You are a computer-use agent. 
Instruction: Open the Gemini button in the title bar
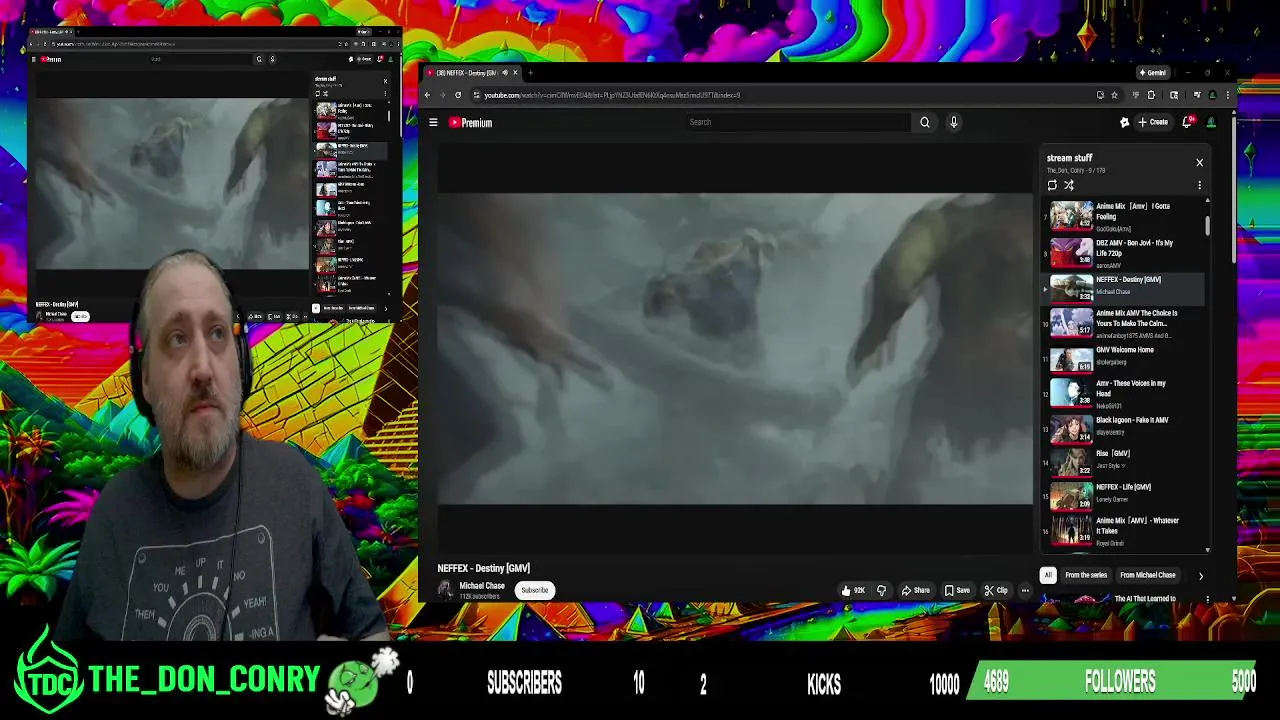[x=1153, y=73]
